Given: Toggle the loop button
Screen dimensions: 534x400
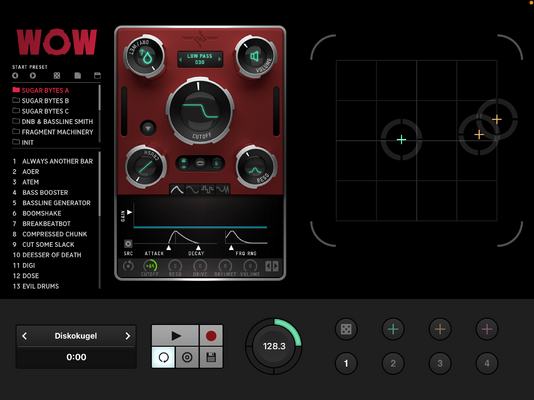Looking at the screenshot, I should coord(163,357).
